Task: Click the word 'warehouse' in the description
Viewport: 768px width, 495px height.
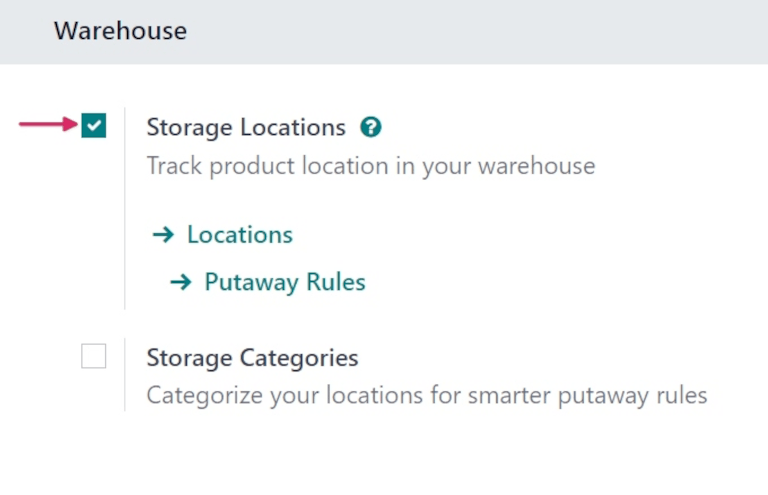Action: (x=538, y=165)
